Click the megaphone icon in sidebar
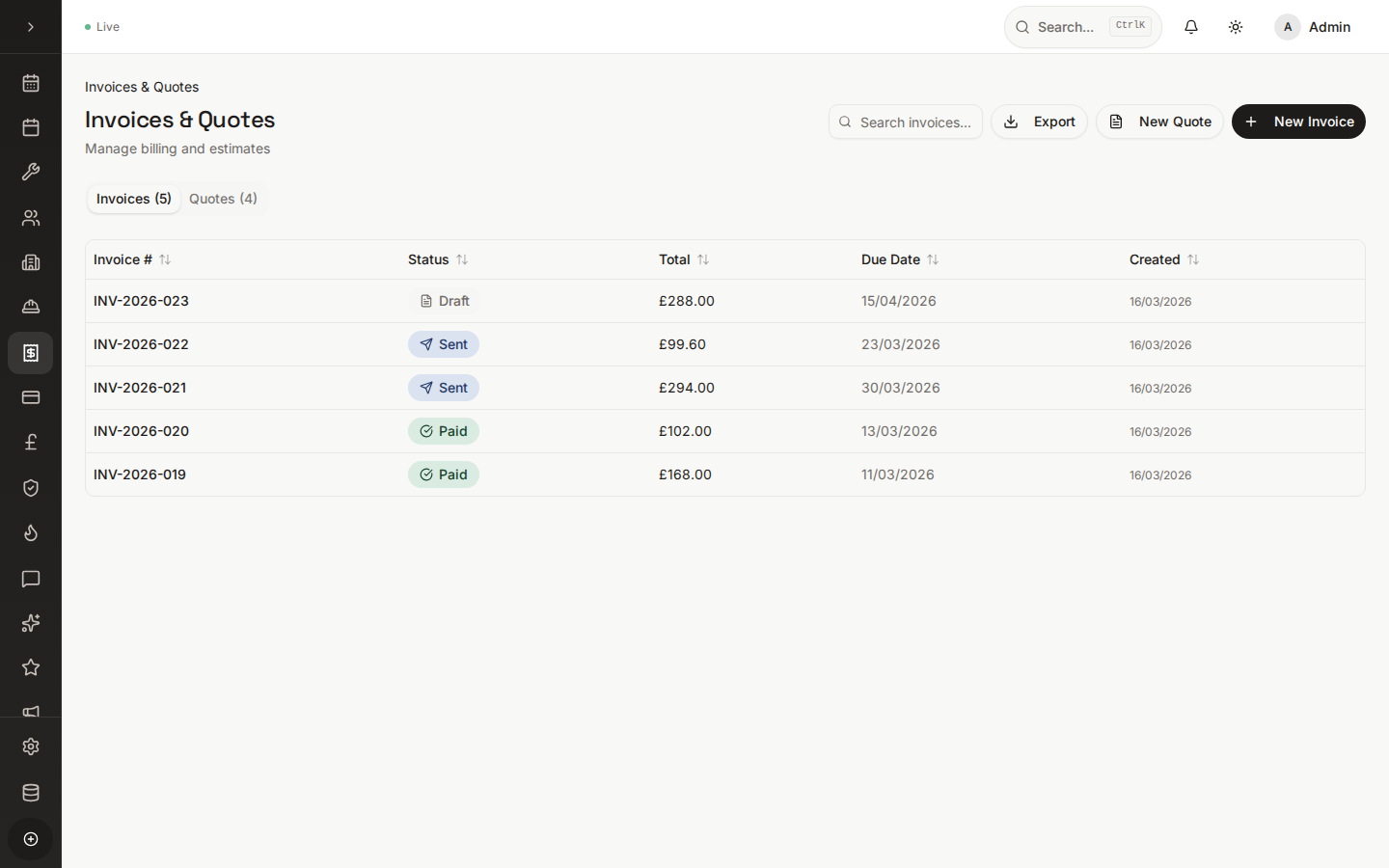This screenshot has width=1389, height=868. coord(30,712)
